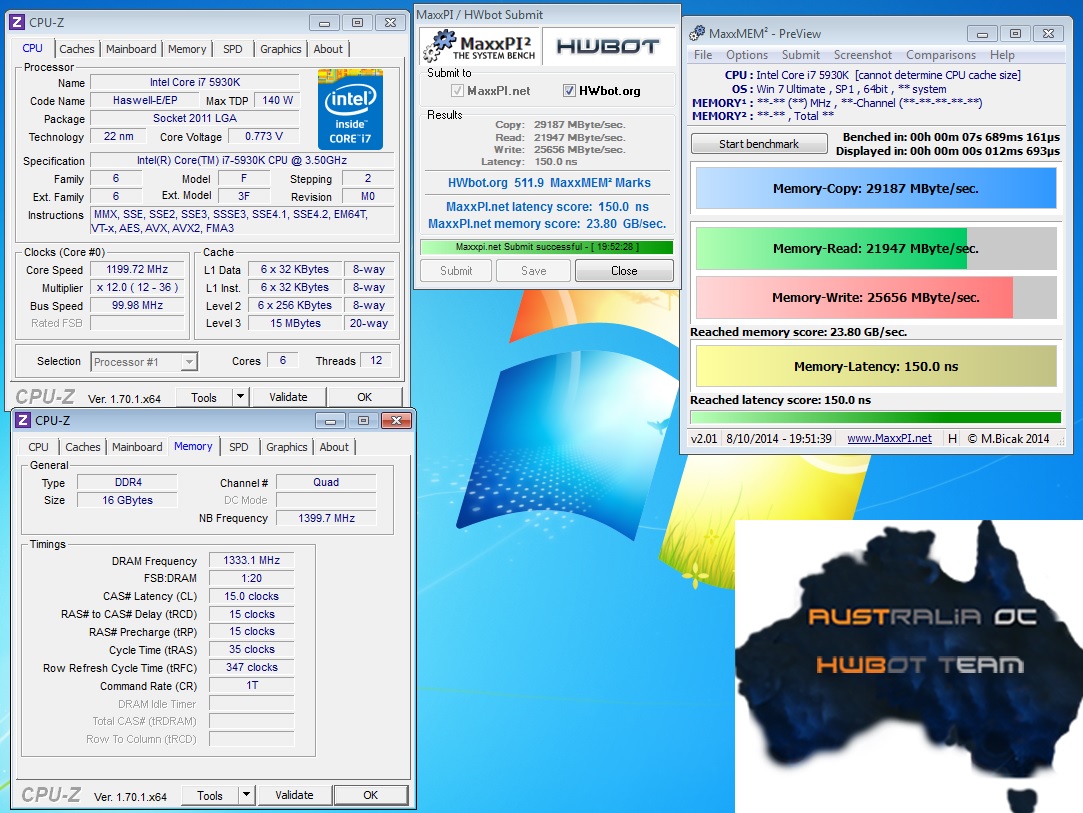This screenshot has height=813, width=1083.
Task: Expand Tools dropdown arrow in memory CPU-Z
Action: click(x=247, y=794)
